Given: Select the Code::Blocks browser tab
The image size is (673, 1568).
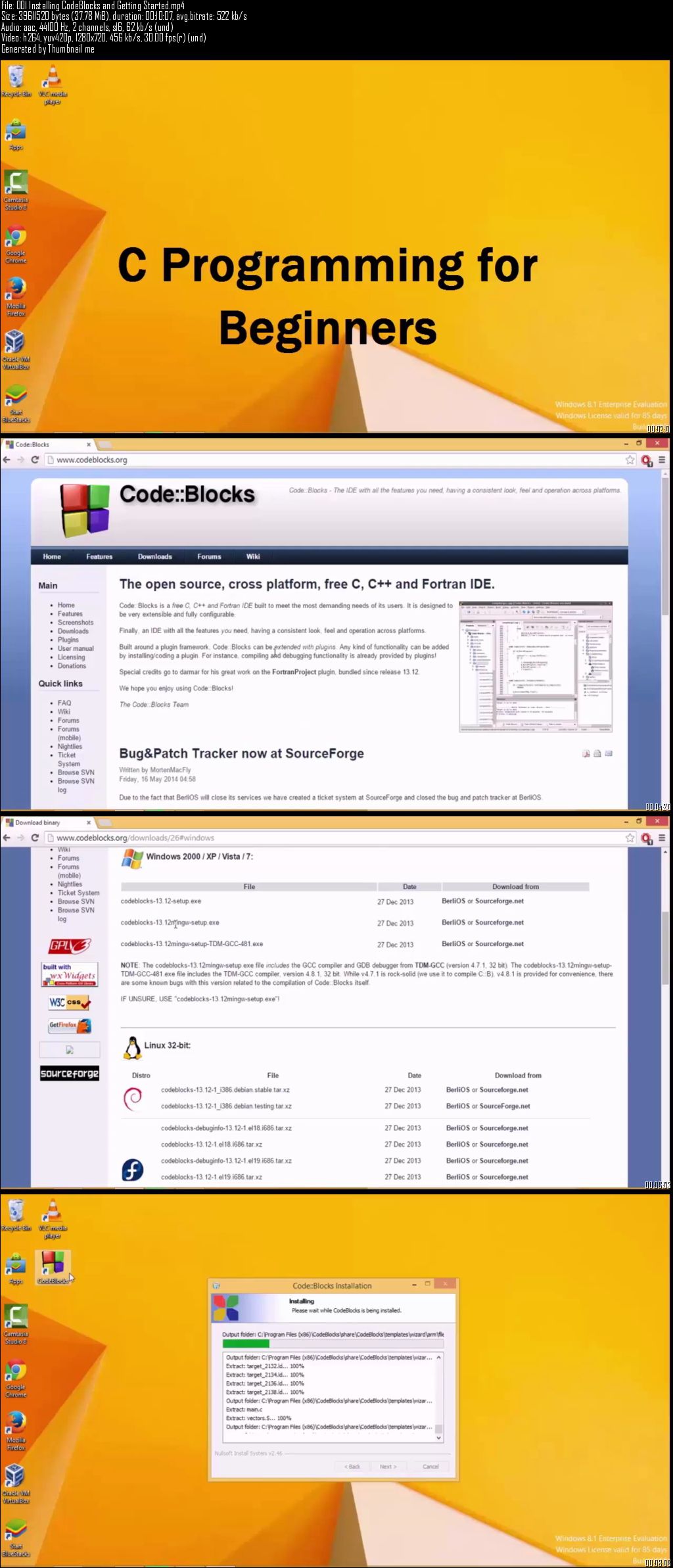Looking at the screenshot, I should pos(48,444).
